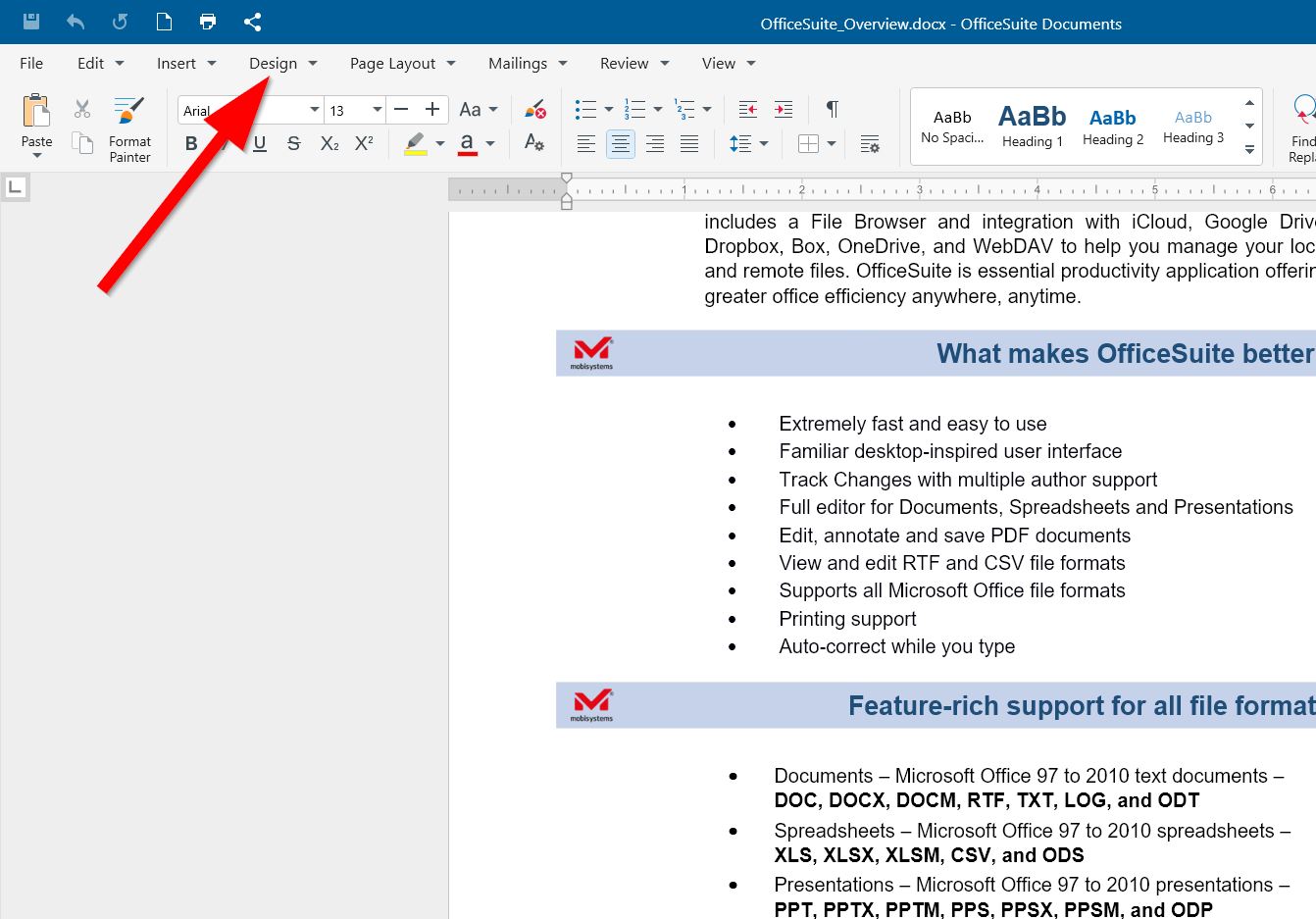The image size is (1316, 919).
Task: Click the Undo arrow icon
Action: 76,22
